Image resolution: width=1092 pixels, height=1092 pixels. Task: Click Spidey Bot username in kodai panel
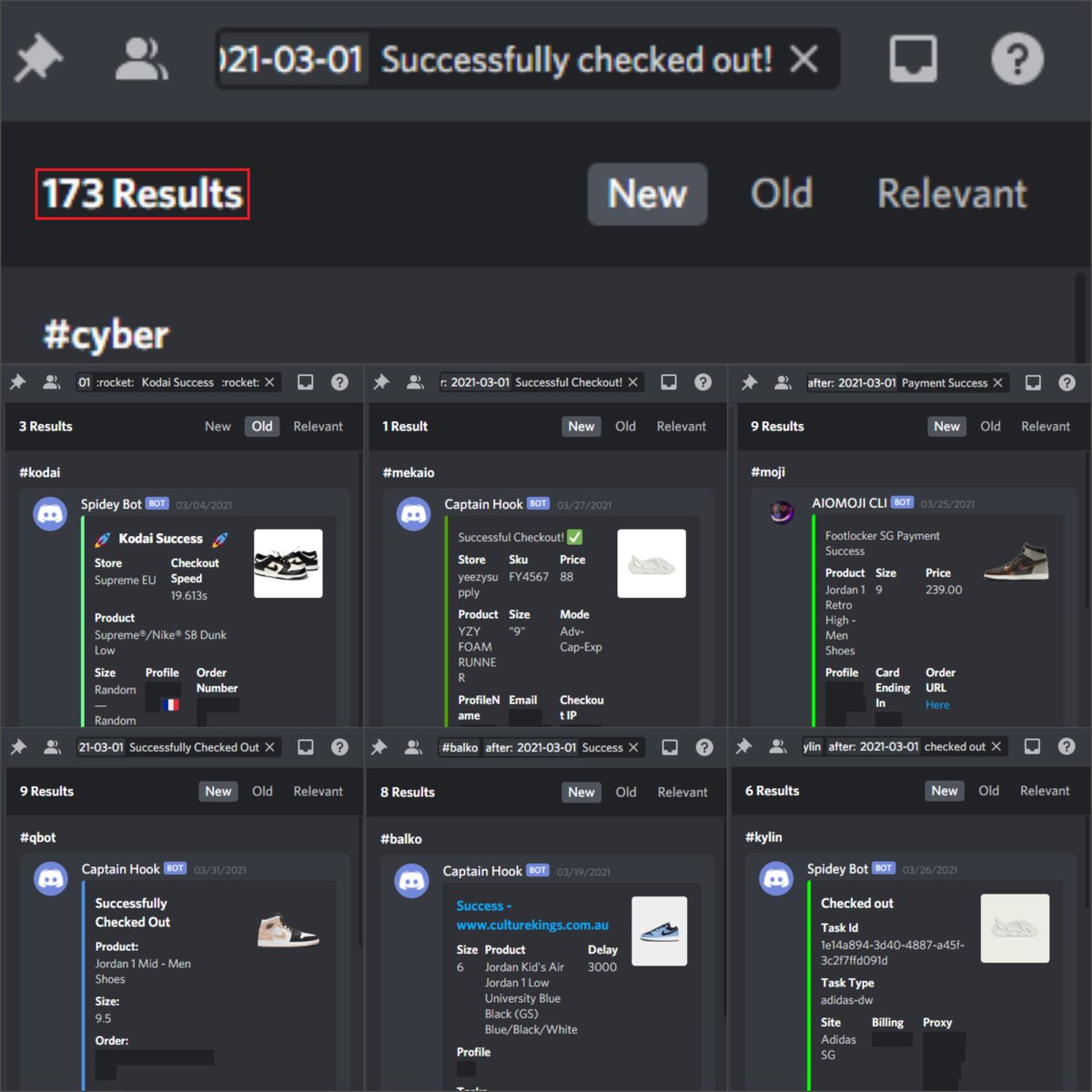[x=111, y=504]
